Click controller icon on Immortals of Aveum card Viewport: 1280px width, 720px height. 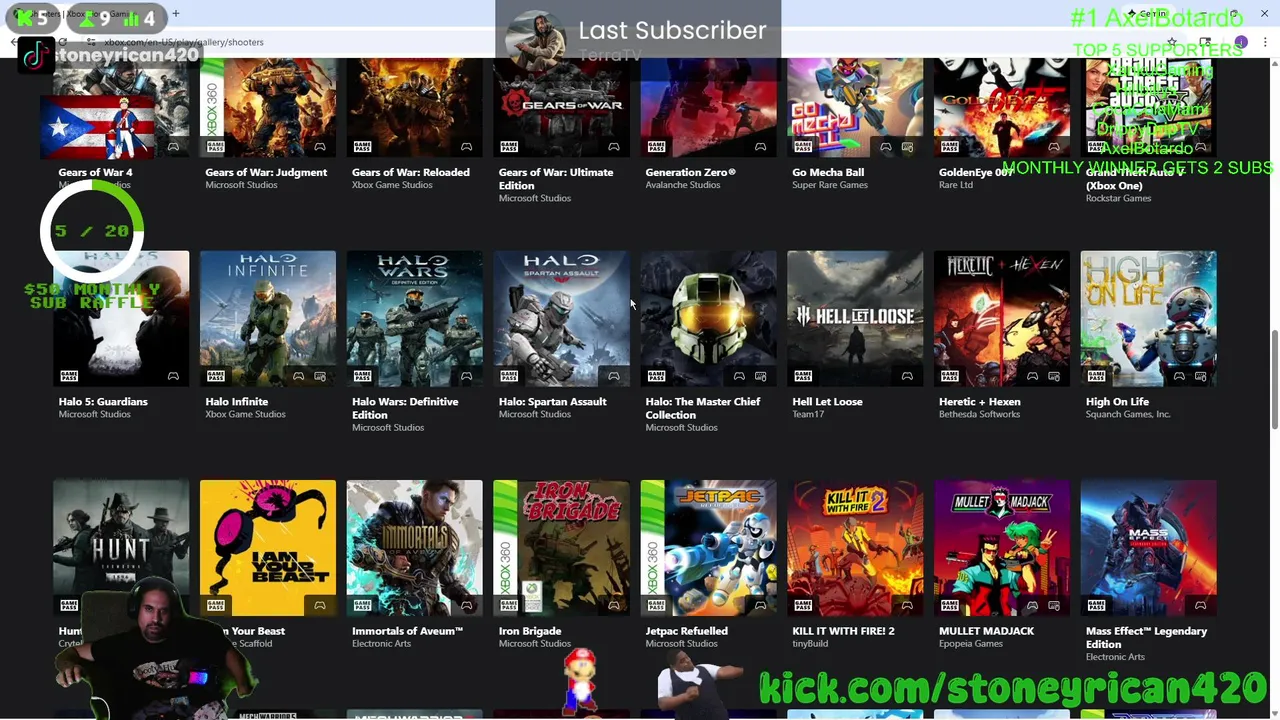[x=467, y=605]
